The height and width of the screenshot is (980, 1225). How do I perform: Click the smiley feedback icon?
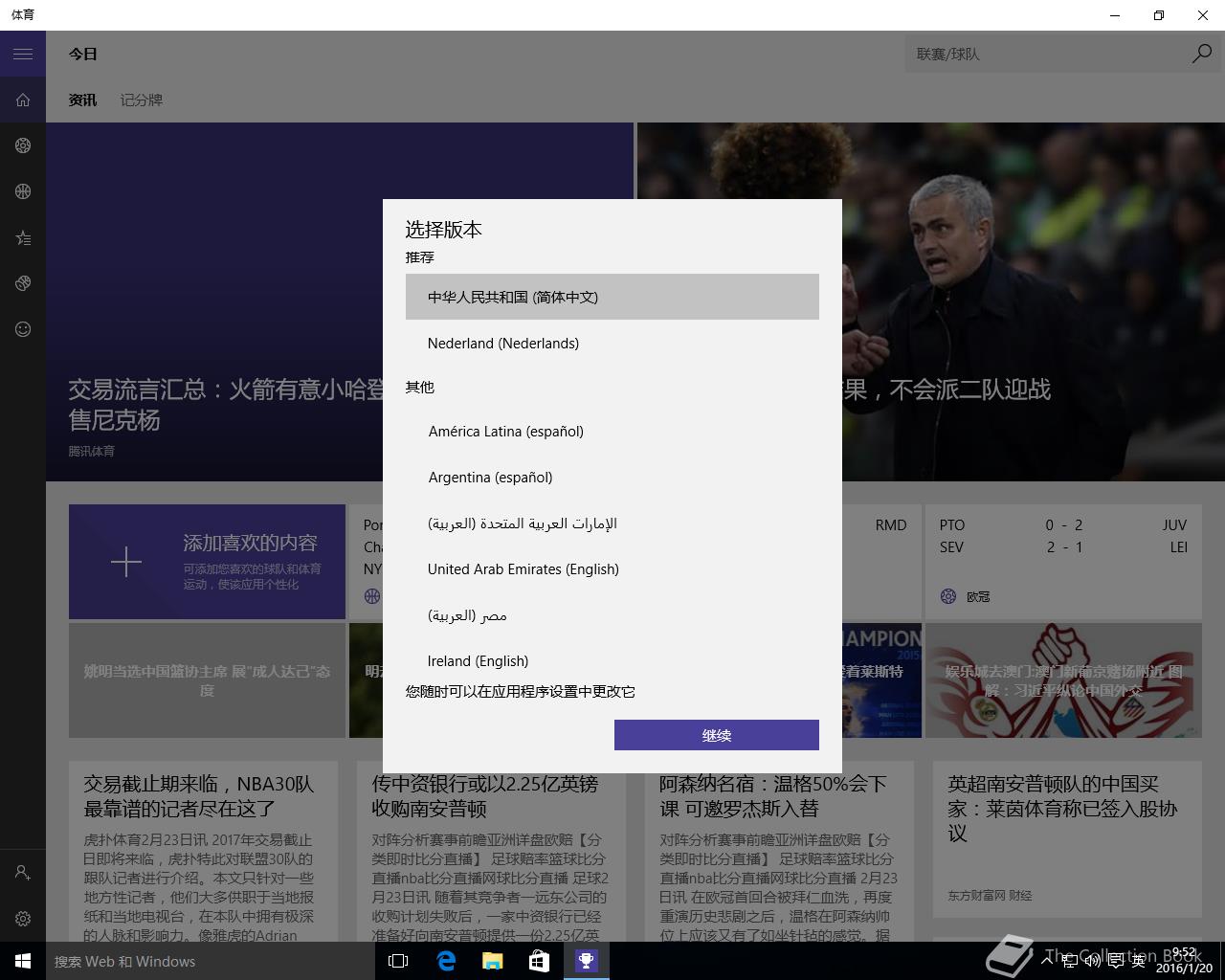(x=23, y=329)
